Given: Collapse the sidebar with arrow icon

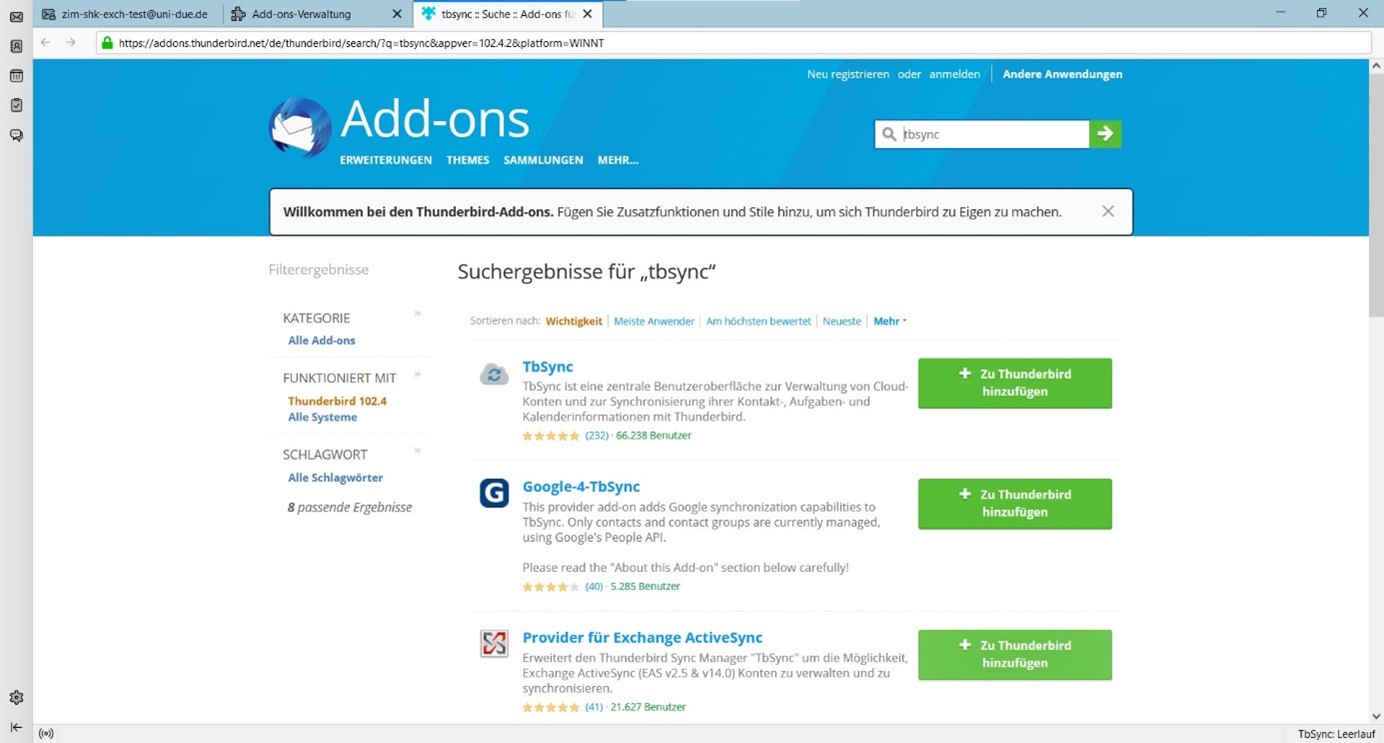Looking at the screenshot, I should [16, 727].
